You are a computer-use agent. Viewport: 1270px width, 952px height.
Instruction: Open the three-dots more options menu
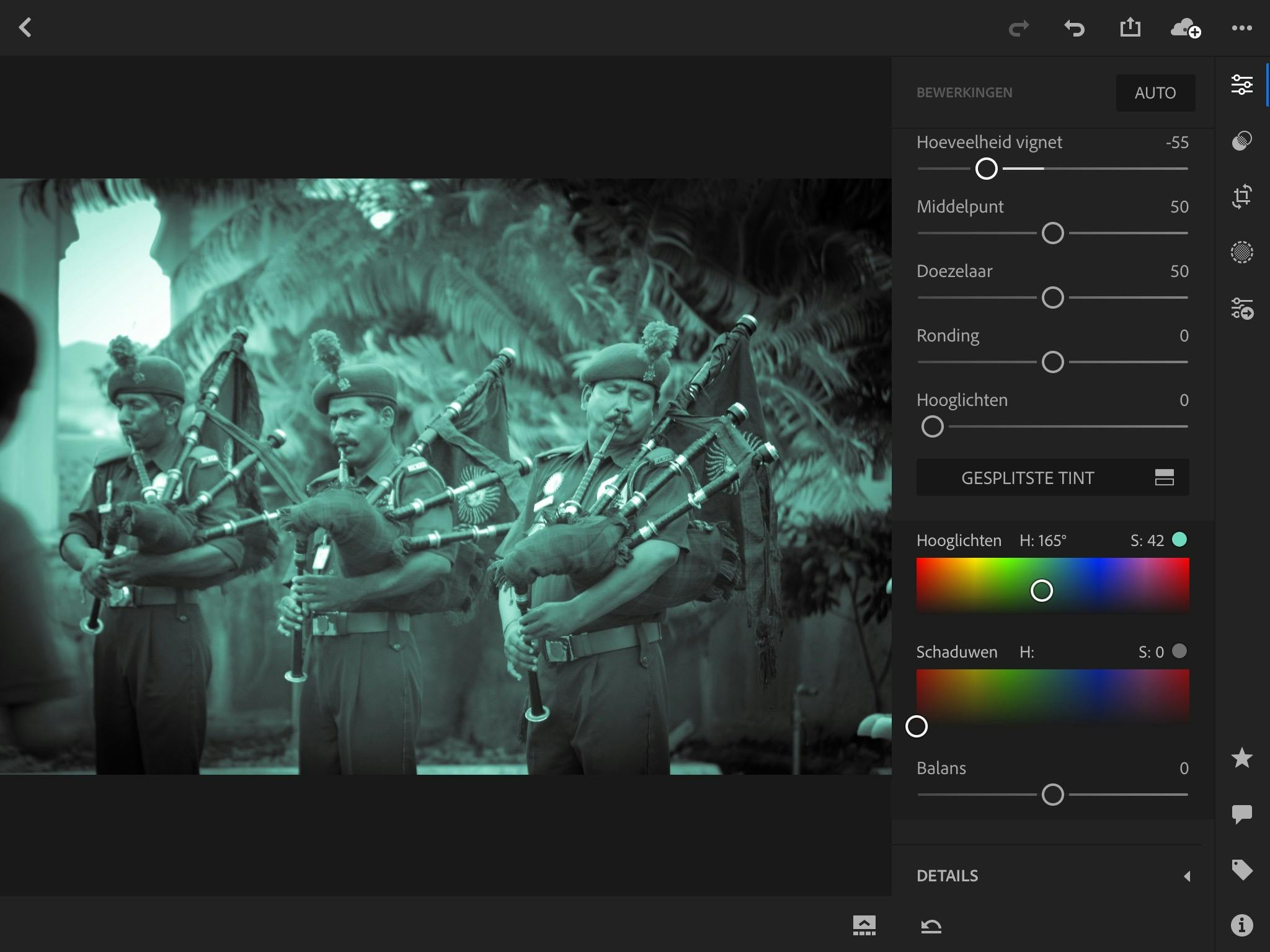coord(1241,28)
